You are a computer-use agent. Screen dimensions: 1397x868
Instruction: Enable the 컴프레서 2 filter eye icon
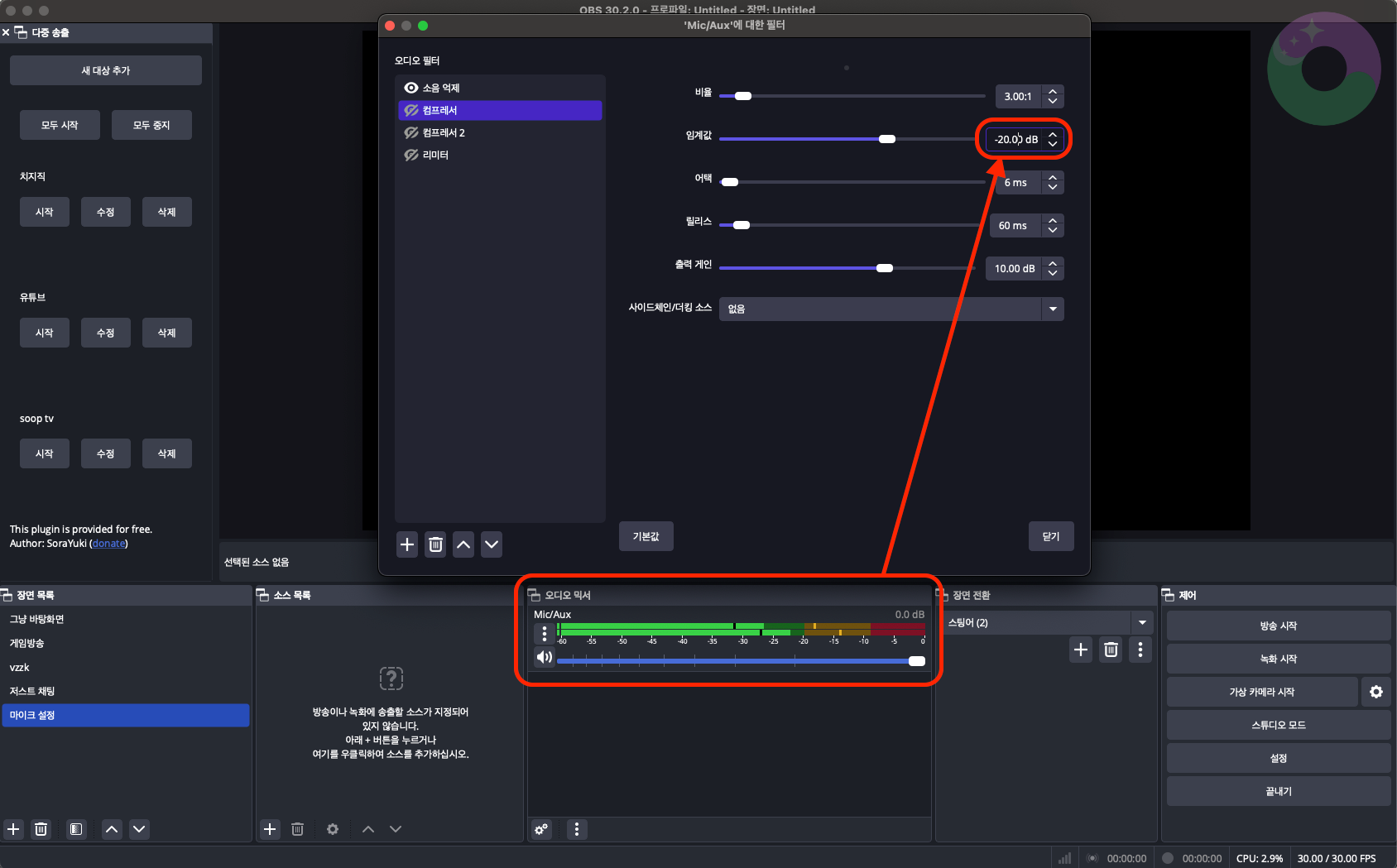point(410,132)
